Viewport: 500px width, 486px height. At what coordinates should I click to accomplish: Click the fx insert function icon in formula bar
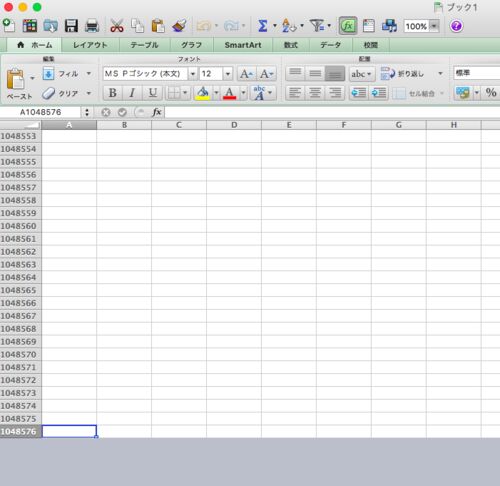coord(157,112)
